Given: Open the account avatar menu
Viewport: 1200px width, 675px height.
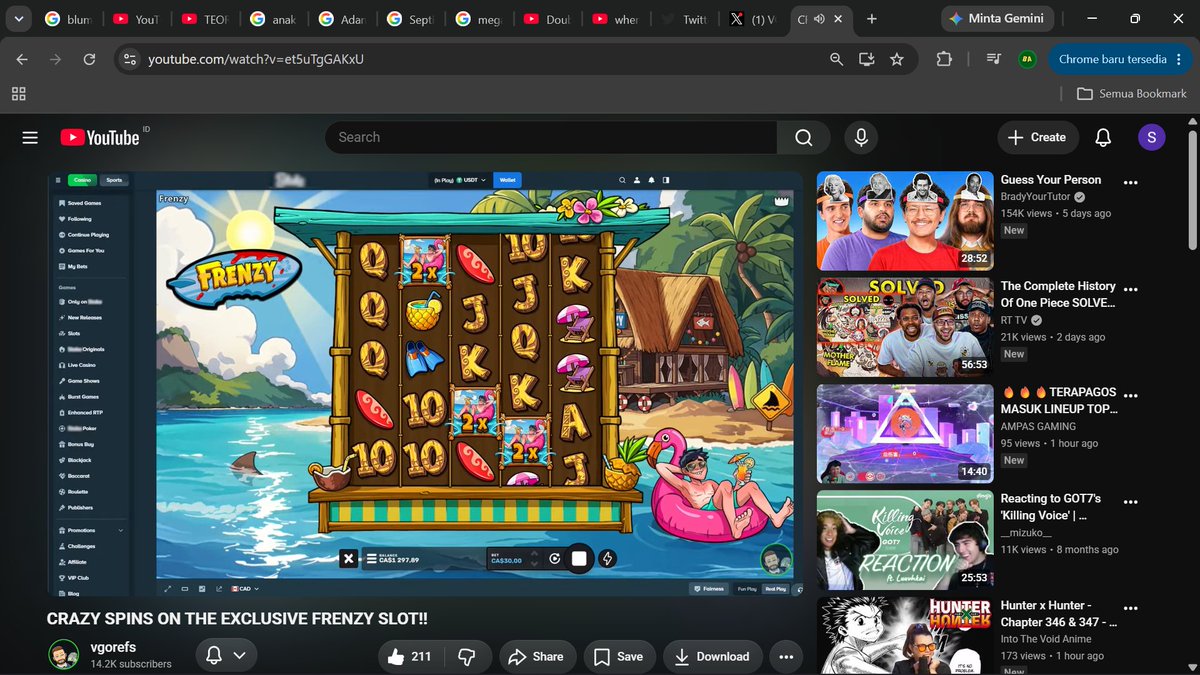Looking at the screenshot, I should click(1151, 137).
